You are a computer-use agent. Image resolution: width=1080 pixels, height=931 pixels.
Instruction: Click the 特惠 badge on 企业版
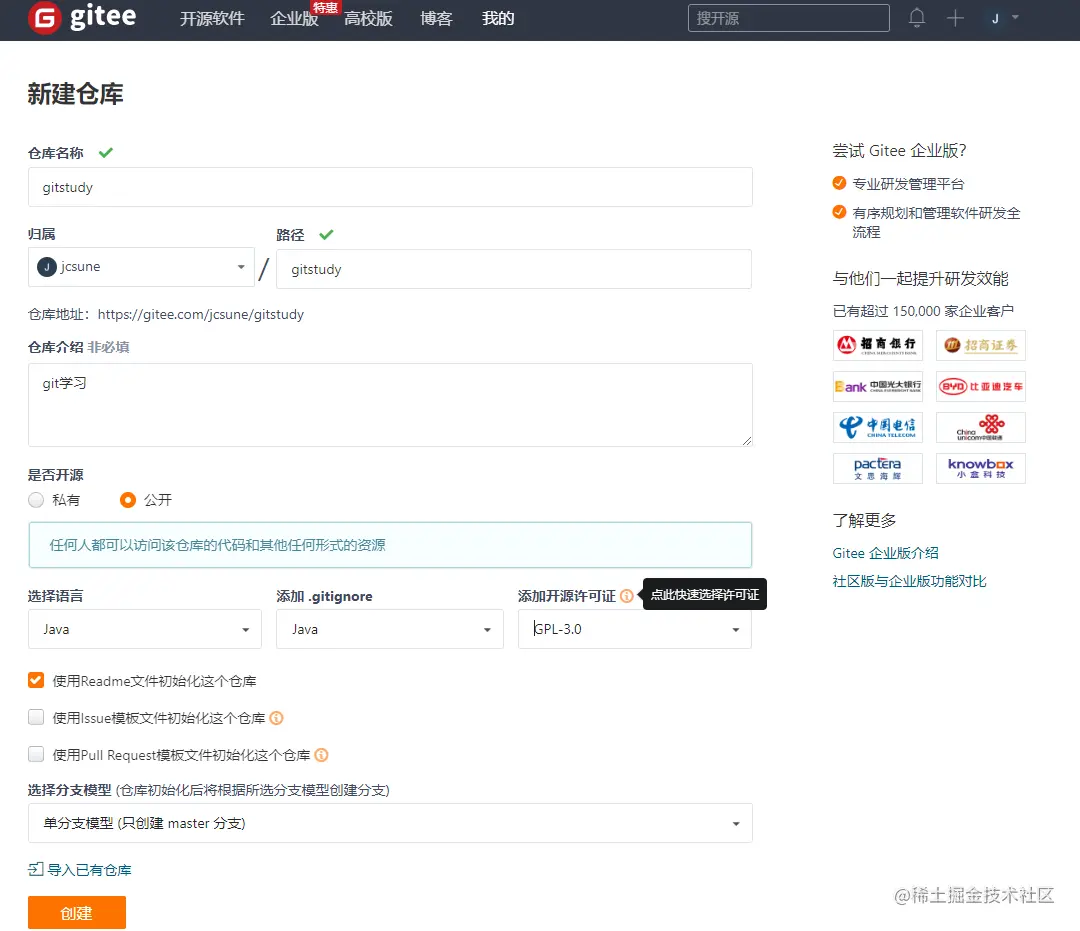(x=325, y=8)
